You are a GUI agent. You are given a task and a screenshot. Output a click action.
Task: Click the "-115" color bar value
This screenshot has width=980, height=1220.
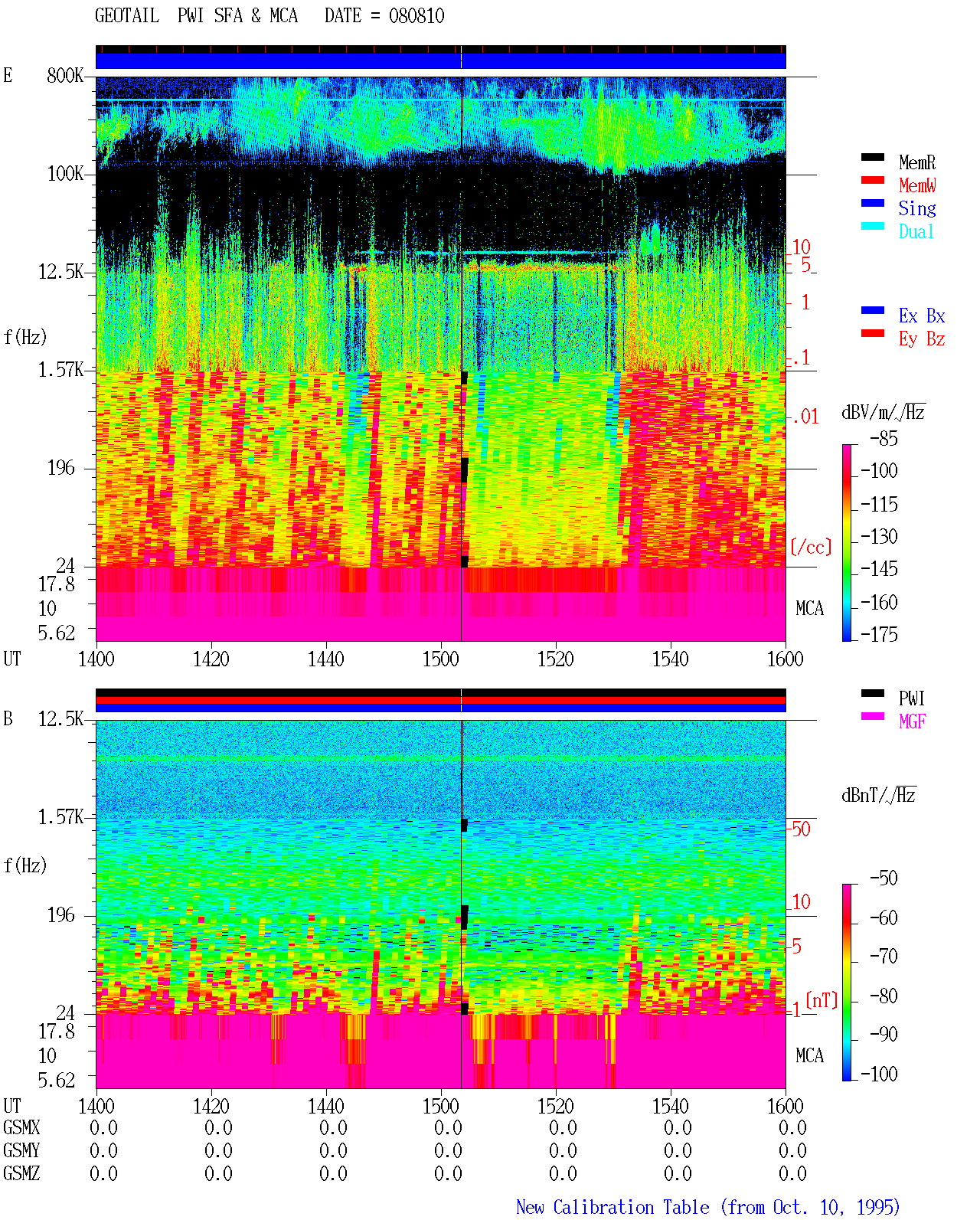pyautogui.click(x=879, y=504)
